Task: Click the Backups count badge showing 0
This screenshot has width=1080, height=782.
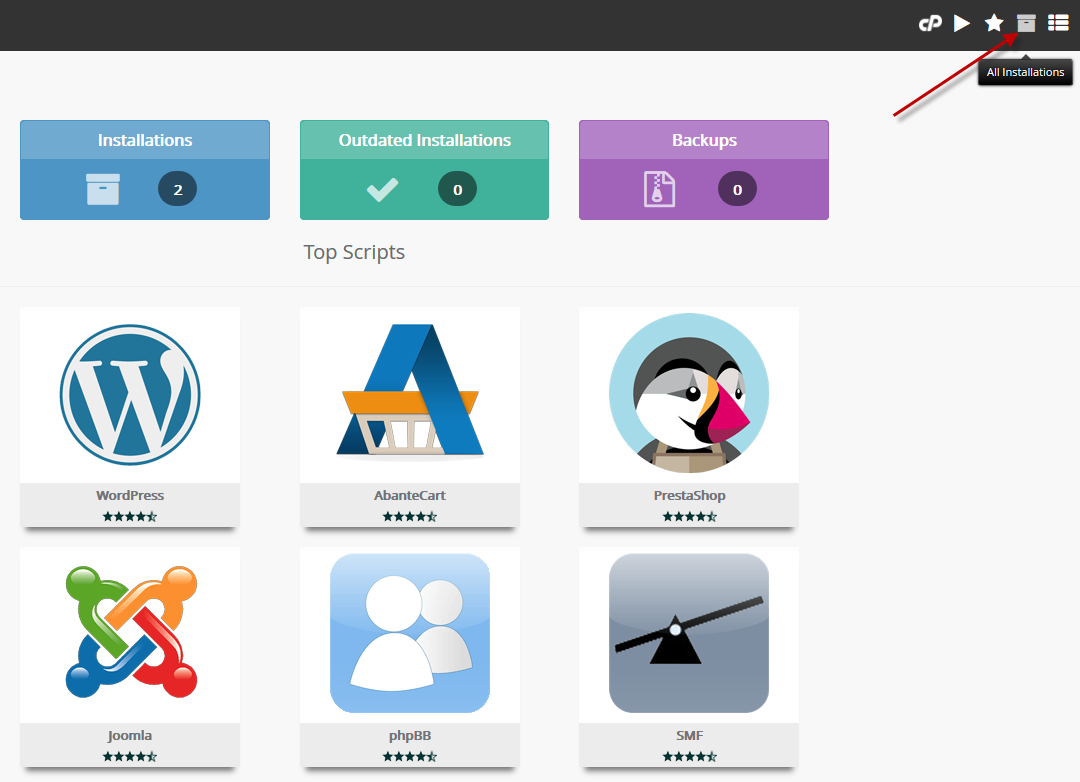Action: pos(737,189)
